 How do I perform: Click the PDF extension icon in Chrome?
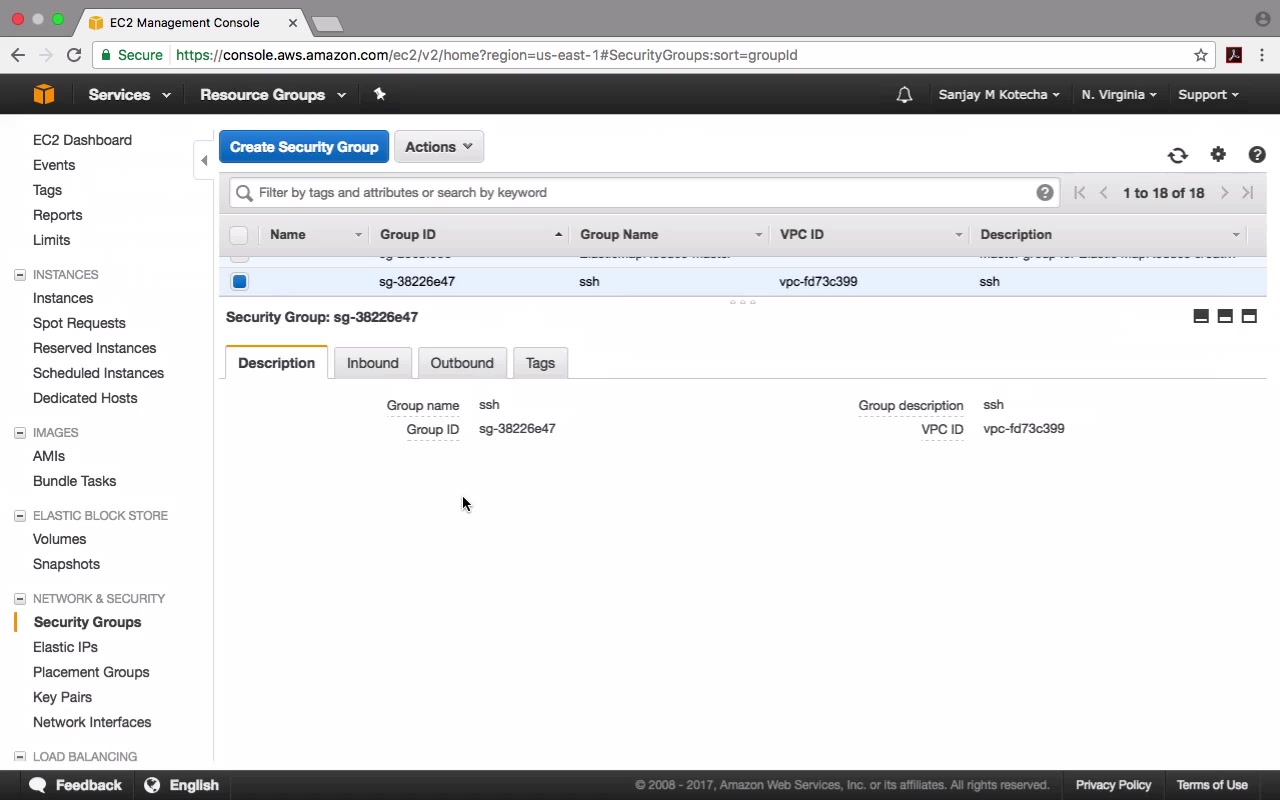click(1234, 55)
